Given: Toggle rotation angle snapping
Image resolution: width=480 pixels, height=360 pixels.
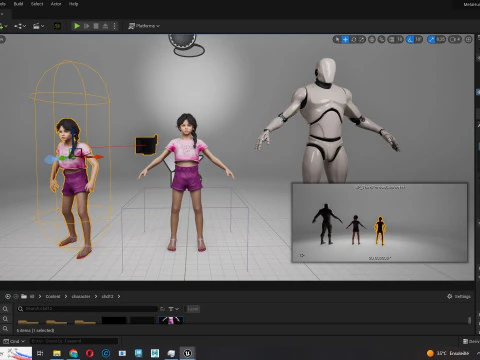Looking at the screenshot, I should click(410, 39).
